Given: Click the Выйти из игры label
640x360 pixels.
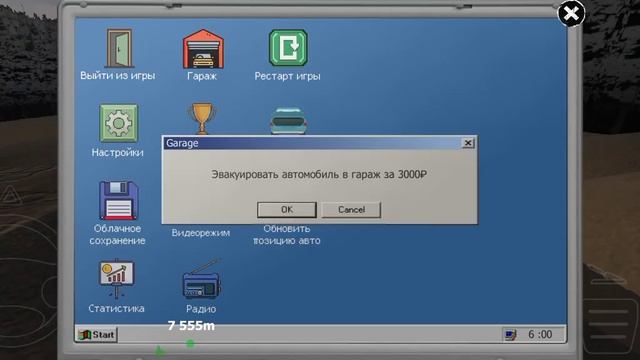Looking at the screenshot, I should coord(118,76).
